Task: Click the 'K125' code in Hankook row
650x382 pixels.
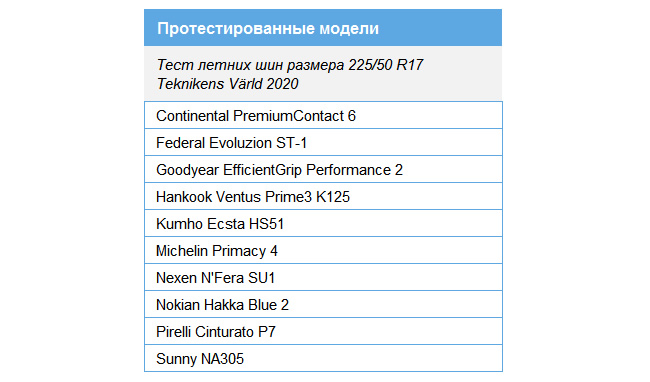Action: 333,197
